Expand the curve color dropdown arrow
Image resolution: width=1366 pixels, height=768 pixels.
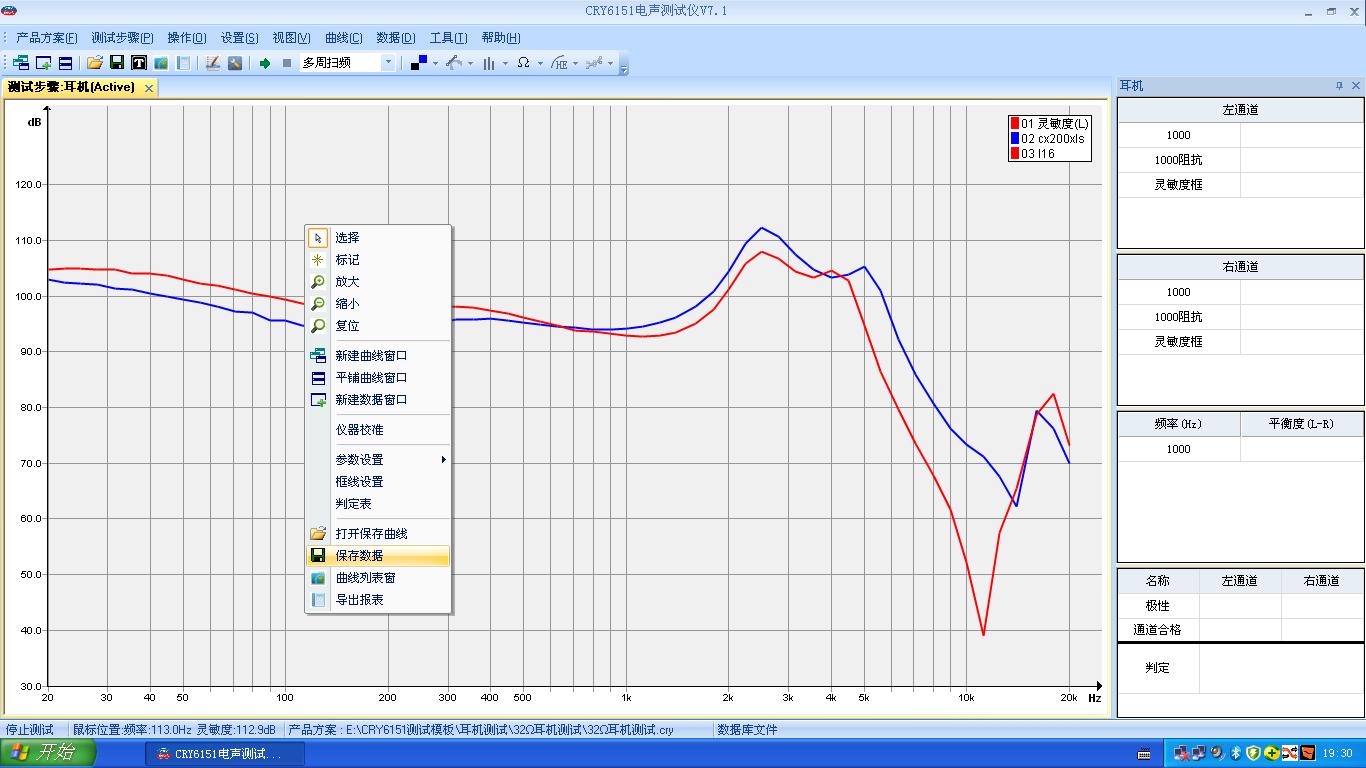click(435, 64)
